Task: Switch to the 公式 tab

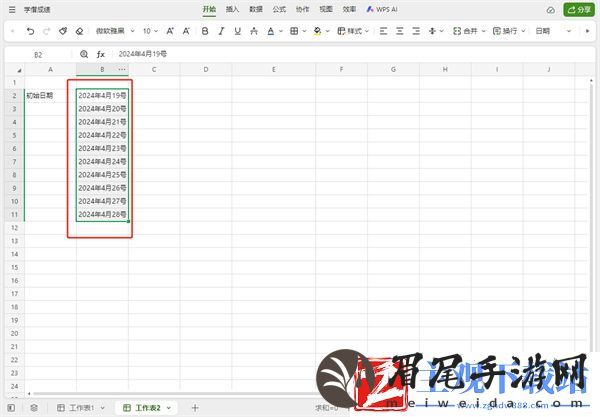Action: tap(279, 10)
